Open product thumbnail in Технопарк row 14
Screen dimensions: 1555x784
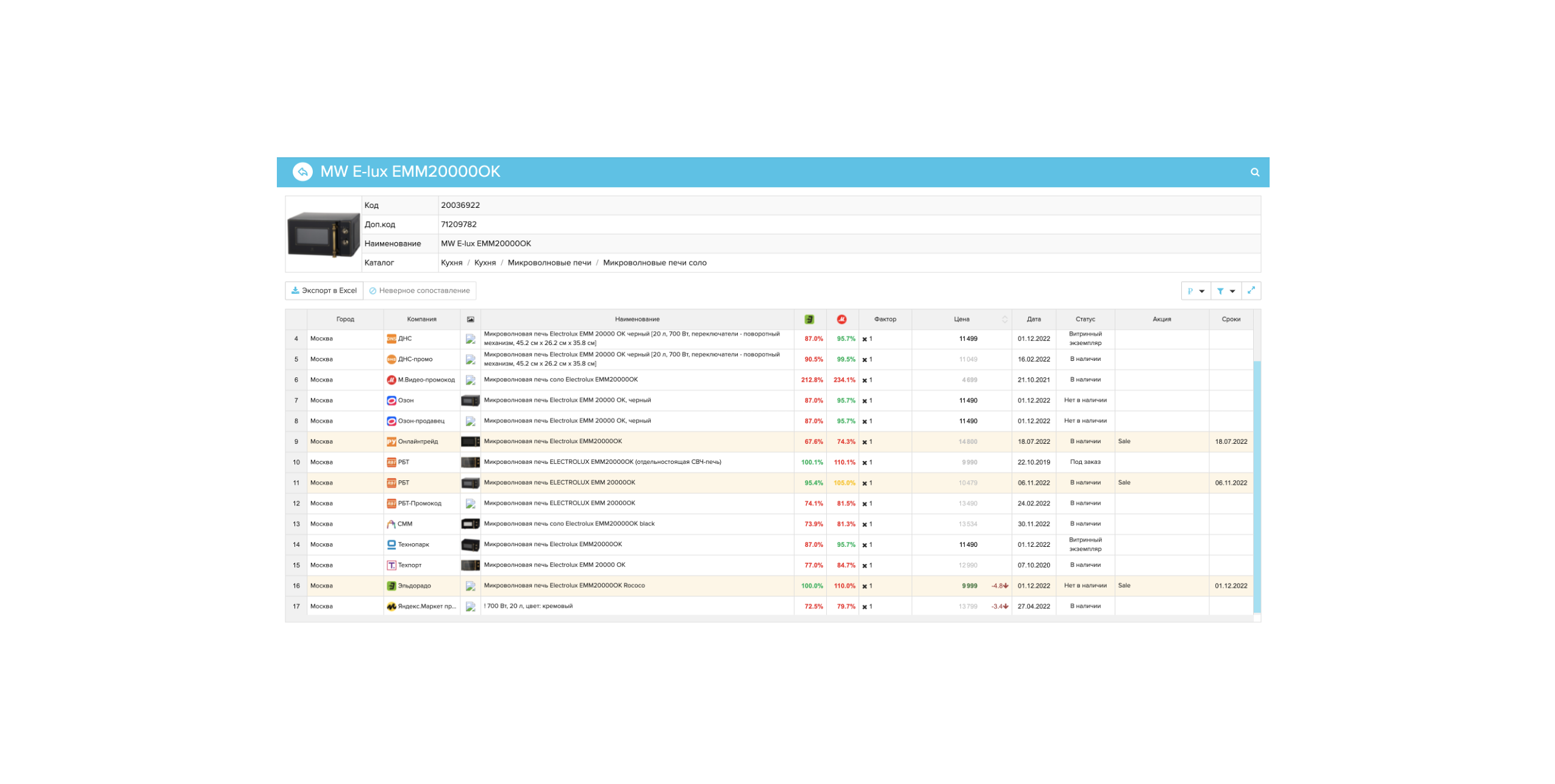470,544
